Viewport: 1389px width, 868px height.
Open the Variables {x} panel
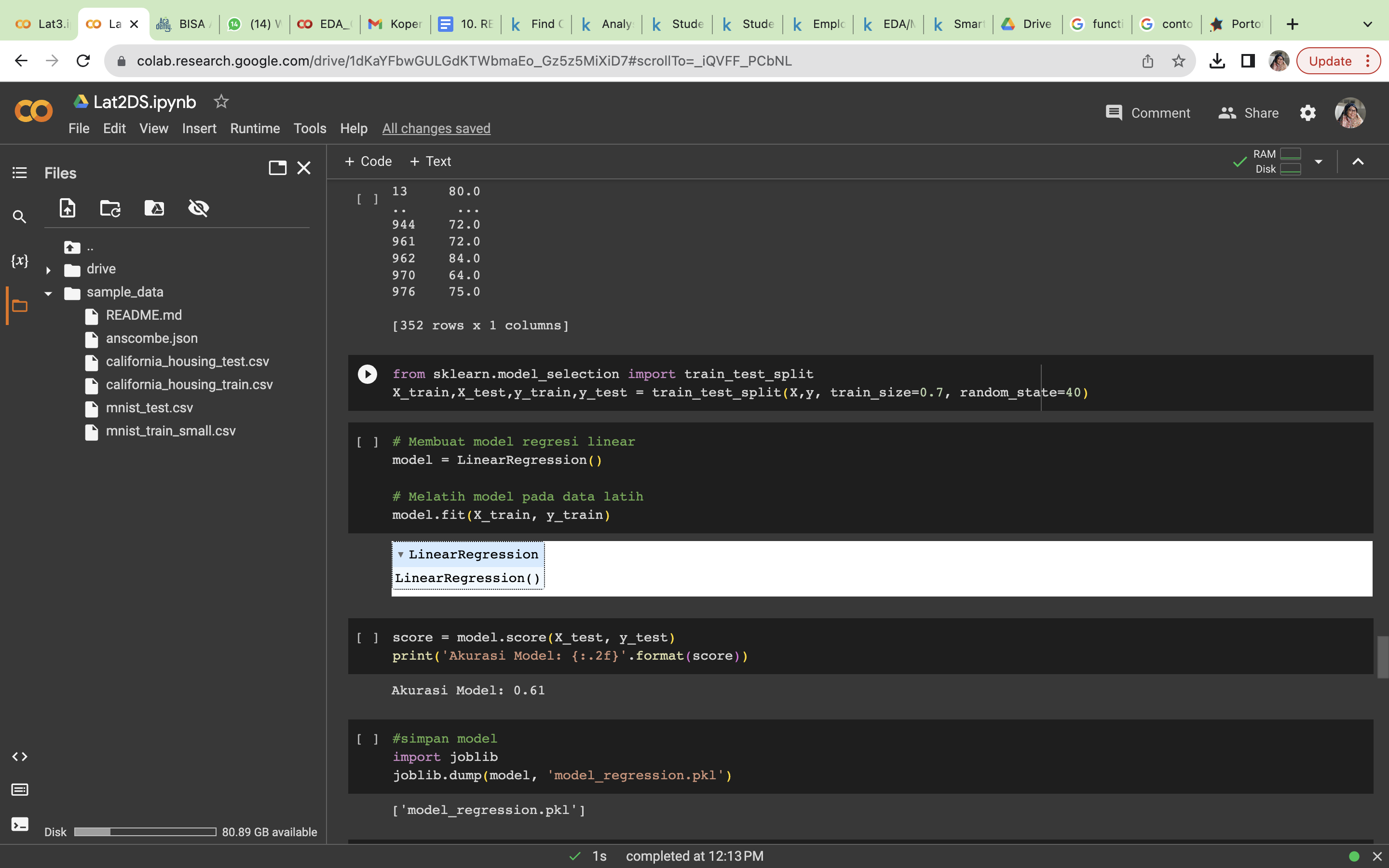(19, 260)
